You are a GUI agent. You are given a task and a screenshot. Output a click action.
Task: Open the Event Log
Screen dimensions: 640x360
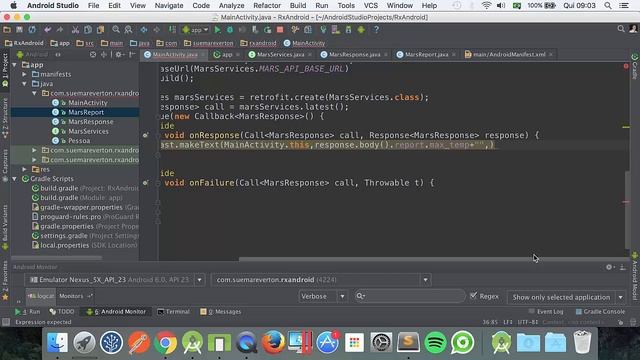coord(546,311)
